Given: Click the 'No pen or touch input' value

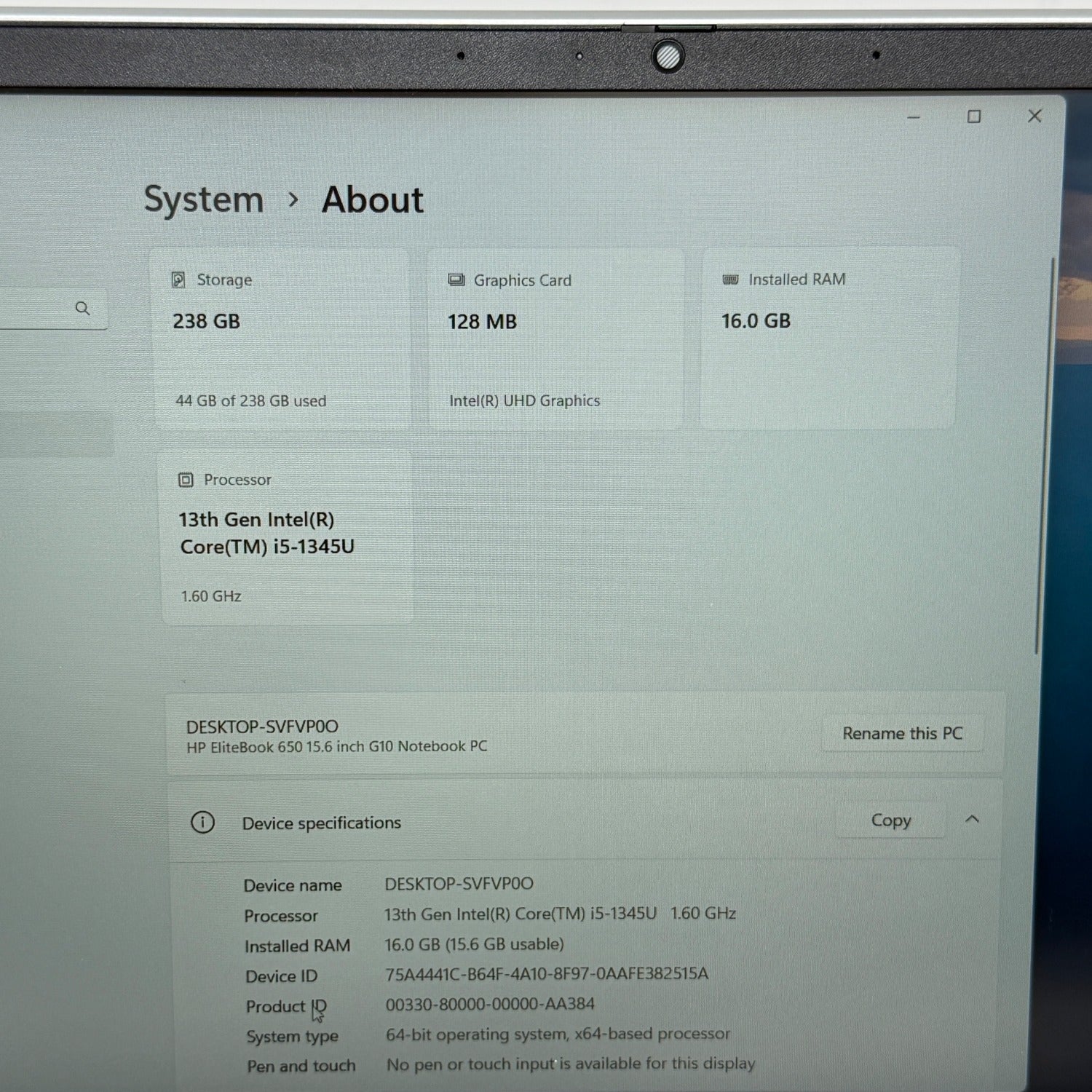Looking at the screenshot, I should (x=571, y=1064).
